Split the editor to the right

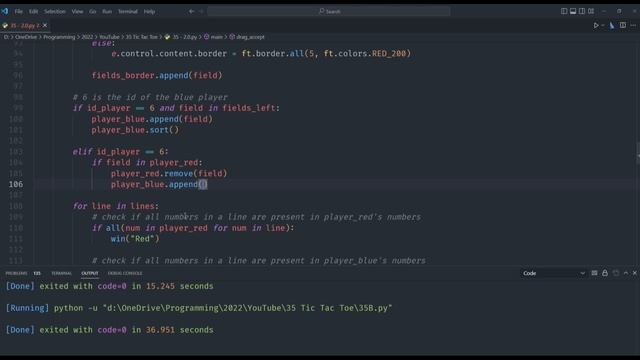[623, 25]
